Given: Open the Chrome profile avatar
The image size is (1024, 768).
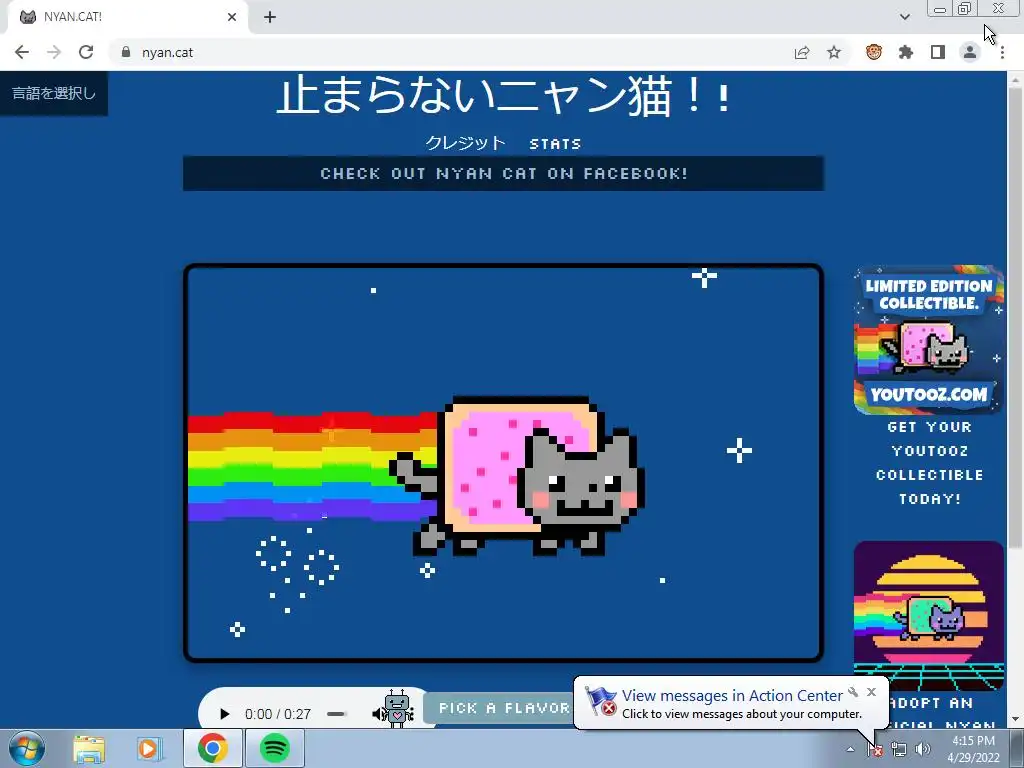Looking at the screenshot, I should 970,52.
